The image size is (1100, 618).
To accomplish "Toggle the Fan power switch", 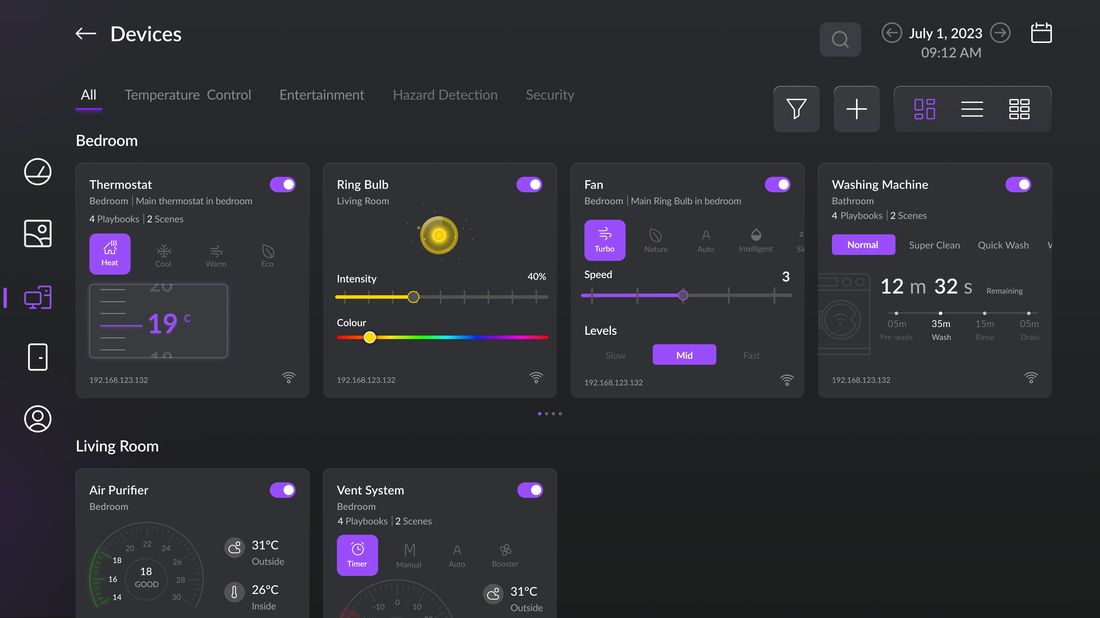I will click(777, 184).
